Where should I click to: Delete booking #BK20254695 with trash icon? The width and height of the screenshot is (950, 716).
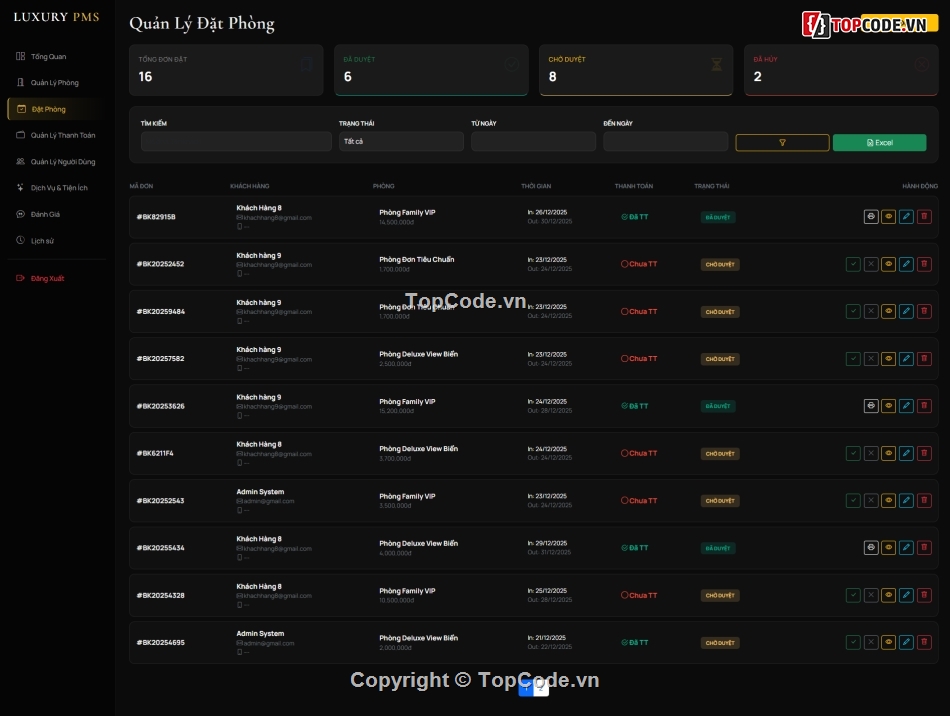[924, 642]
